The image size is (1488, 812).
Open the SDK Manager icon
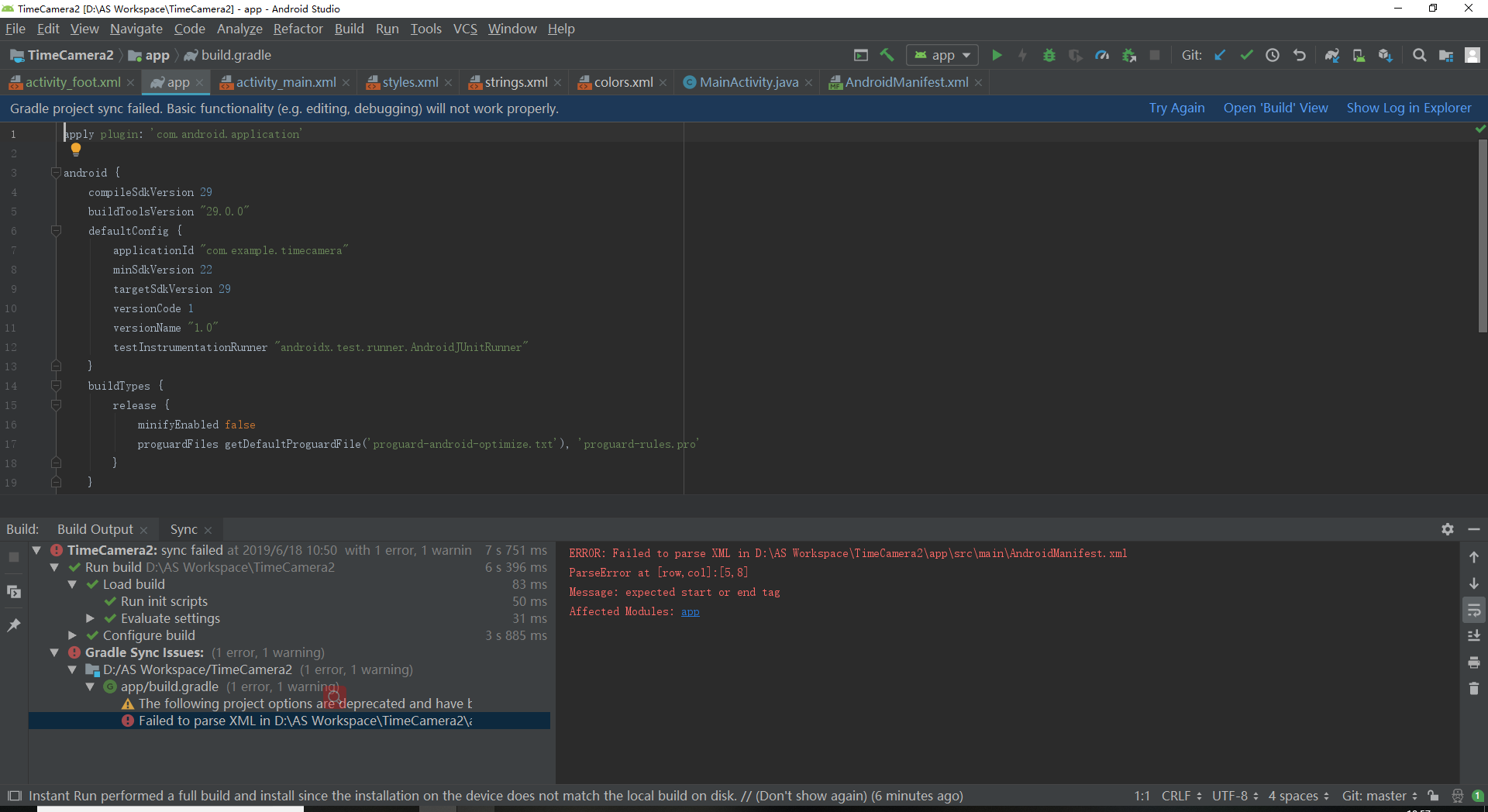click(1386, 55)
